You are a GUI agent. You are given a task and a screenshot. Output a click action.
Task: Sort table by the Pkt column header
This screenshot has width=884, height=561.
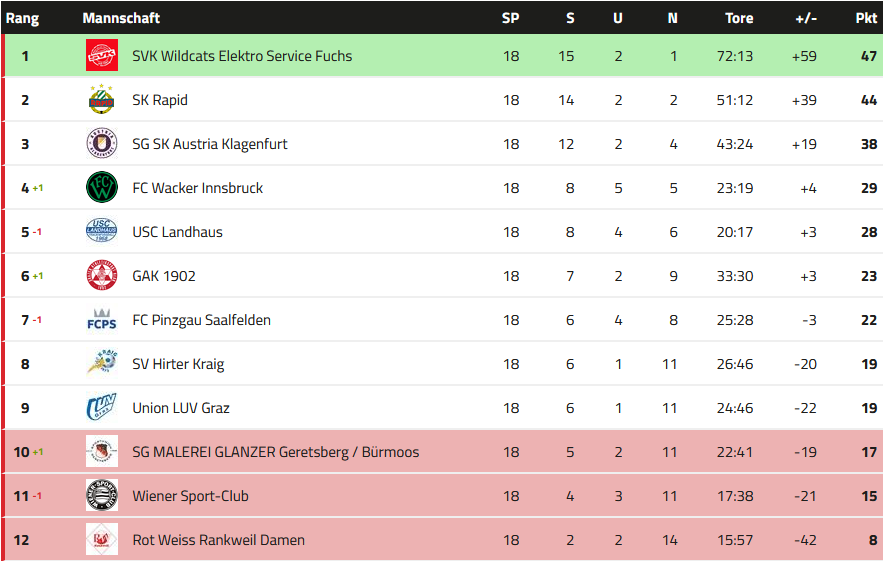pyautogui.click(x=866, y=18)
